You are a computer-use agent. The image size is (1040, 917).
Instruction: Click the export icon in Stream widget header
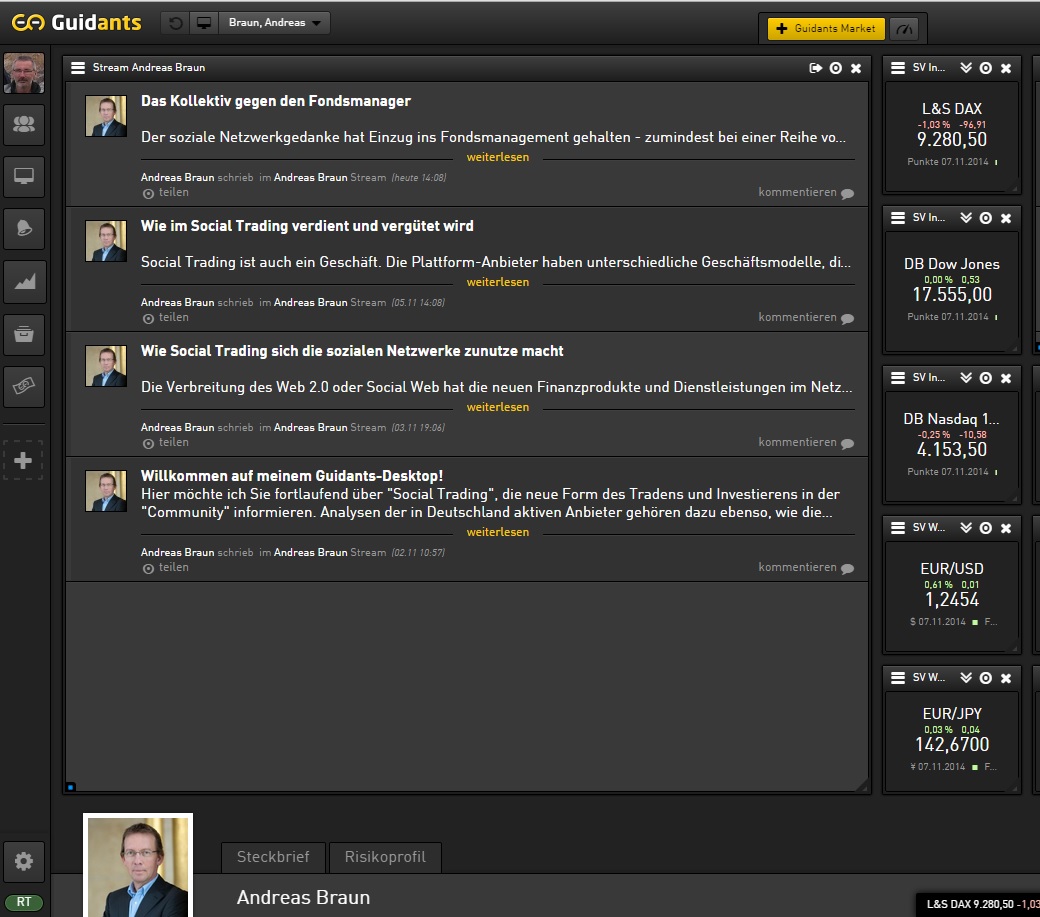tap(815, 68)
